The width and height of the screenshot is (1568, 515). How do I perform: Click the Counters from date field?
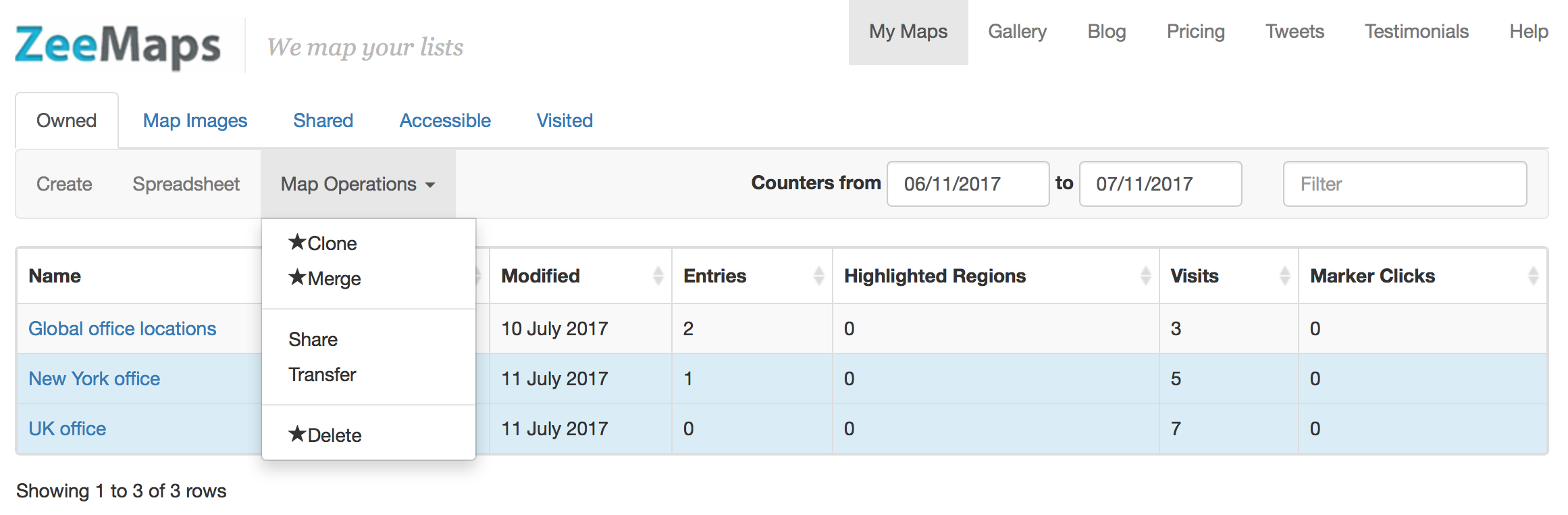(x=967, y=184)
